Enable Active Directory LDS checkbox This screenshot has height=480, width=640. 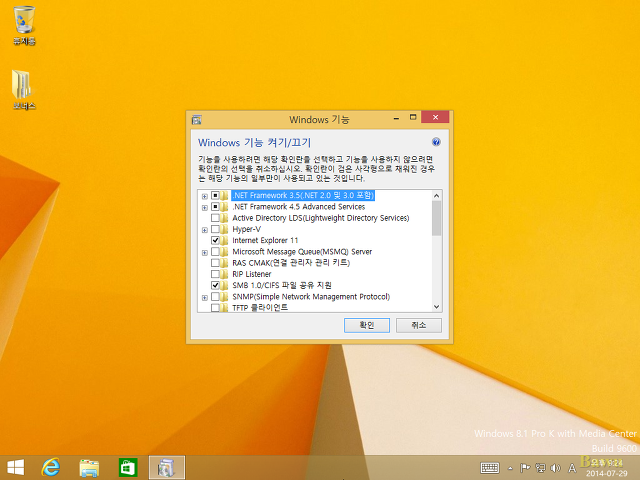point(215,218)
